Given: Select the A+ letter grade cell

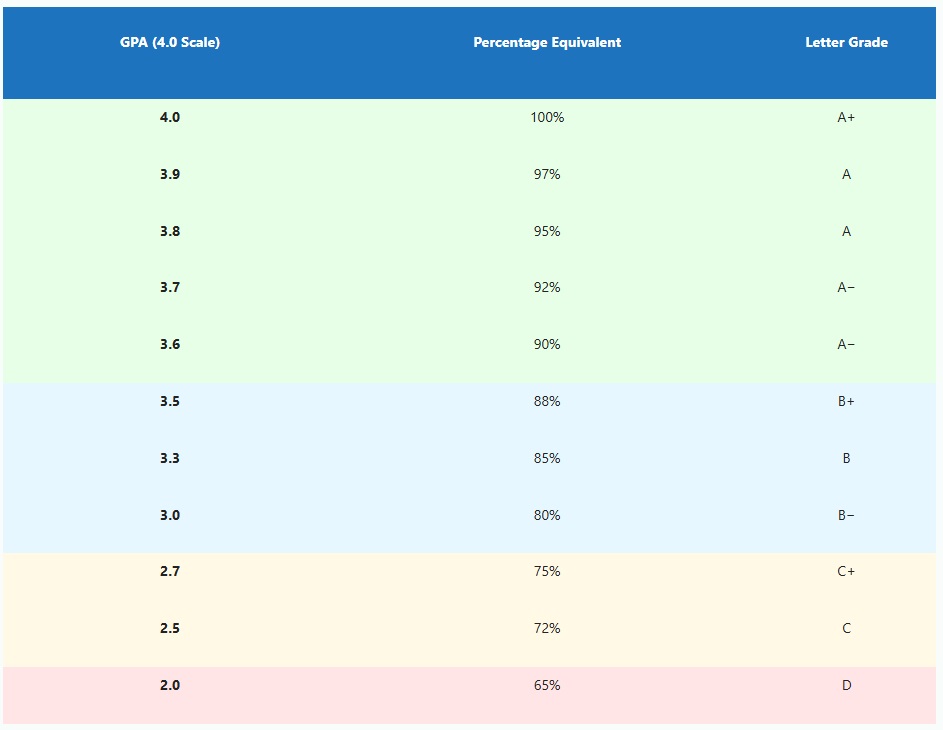Looking at the screenshot, I should tap(846, 117).
